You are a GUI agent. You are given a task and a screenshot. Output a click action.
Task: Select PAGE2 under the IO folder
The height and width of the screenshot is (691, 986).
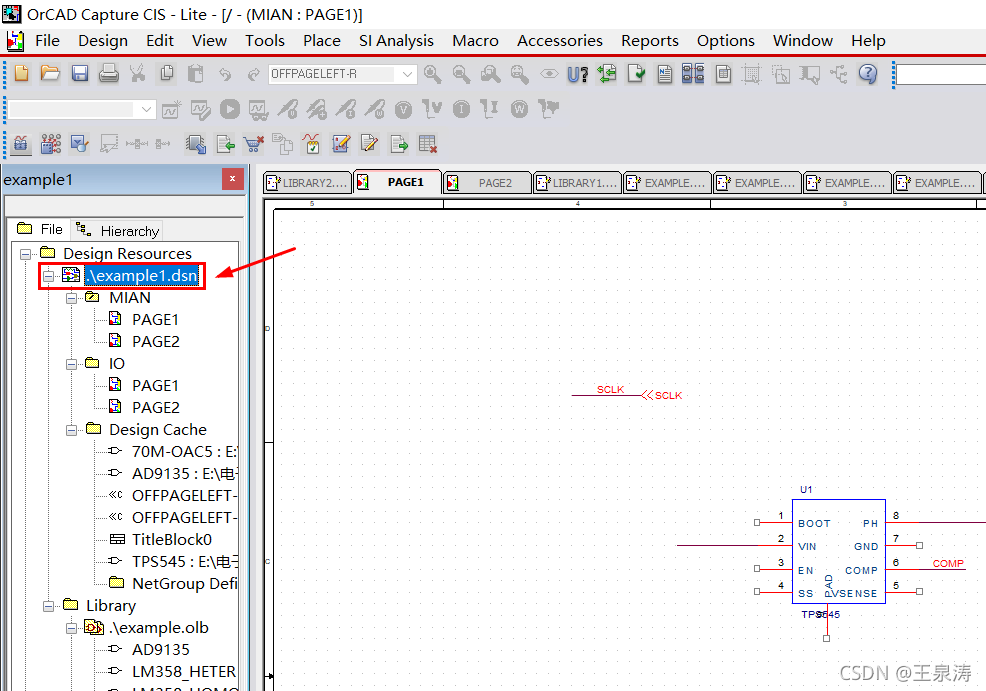point(155,408)
